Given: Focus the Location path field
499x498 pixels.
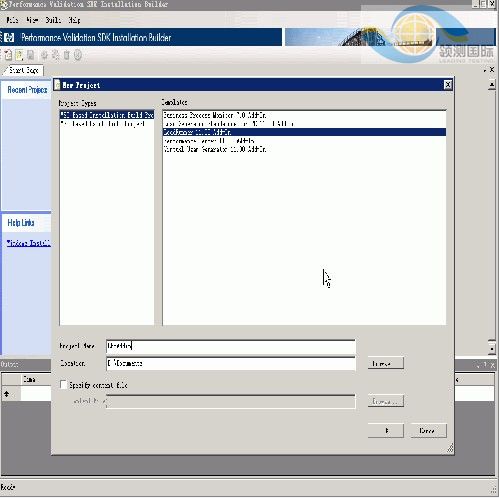Looking at the screenshot, I should 231,363.
